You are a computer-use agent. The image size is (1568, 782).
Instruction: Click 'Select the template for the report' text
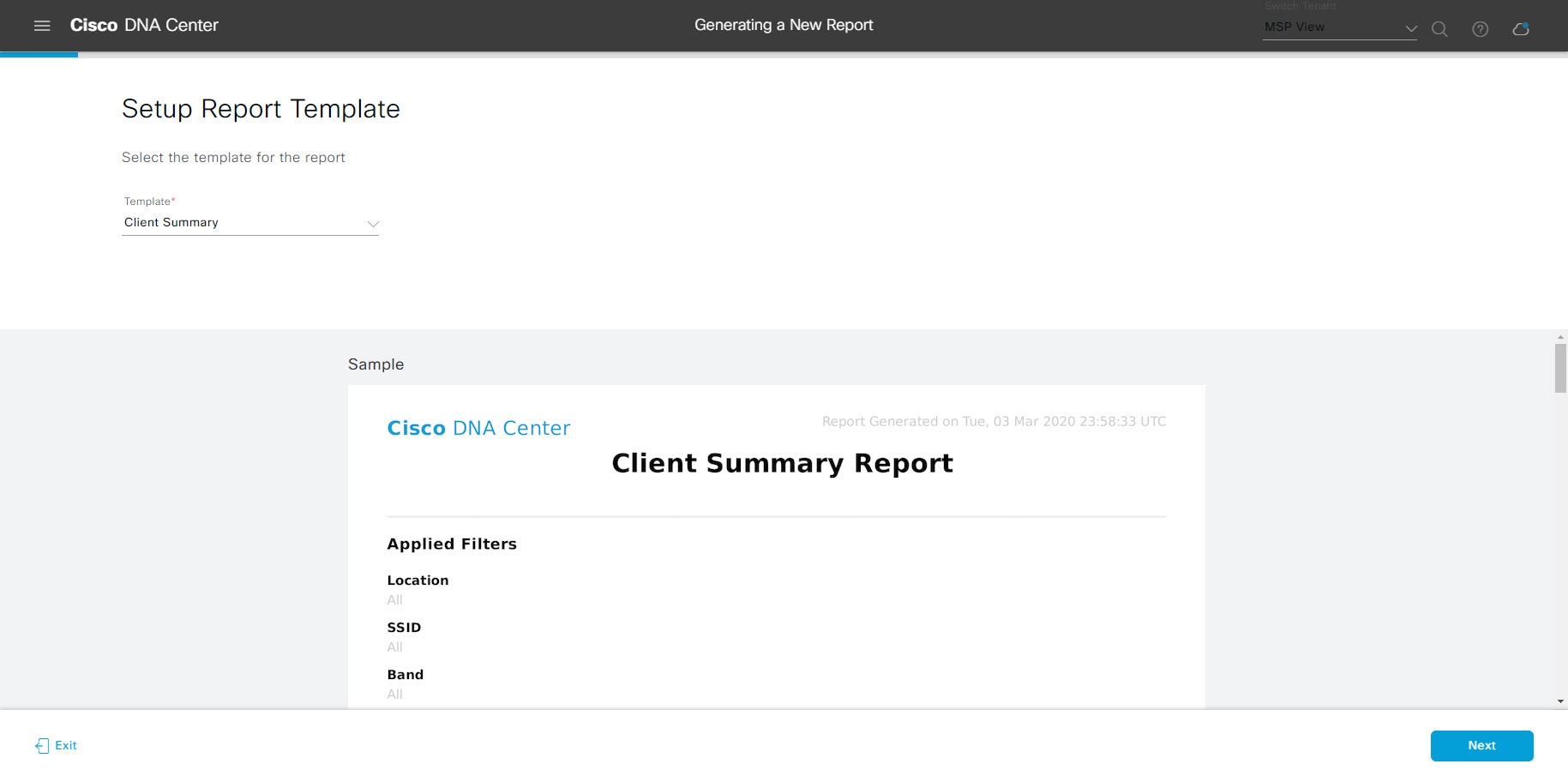233,158
